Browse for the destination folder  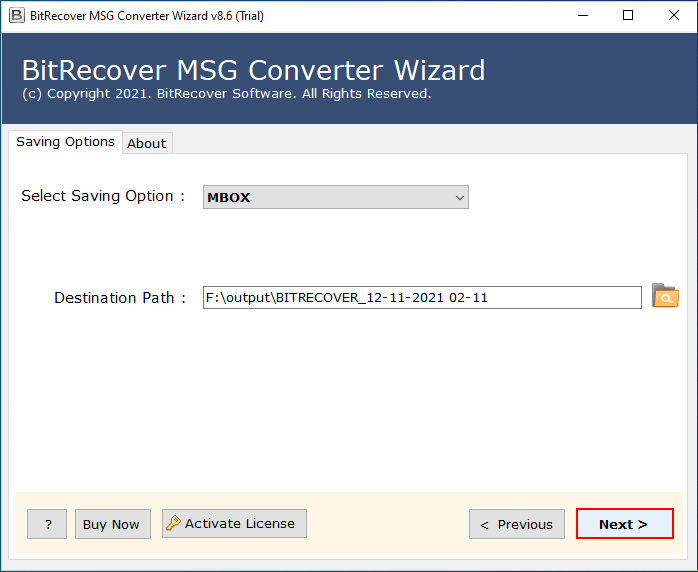point(665,296)
